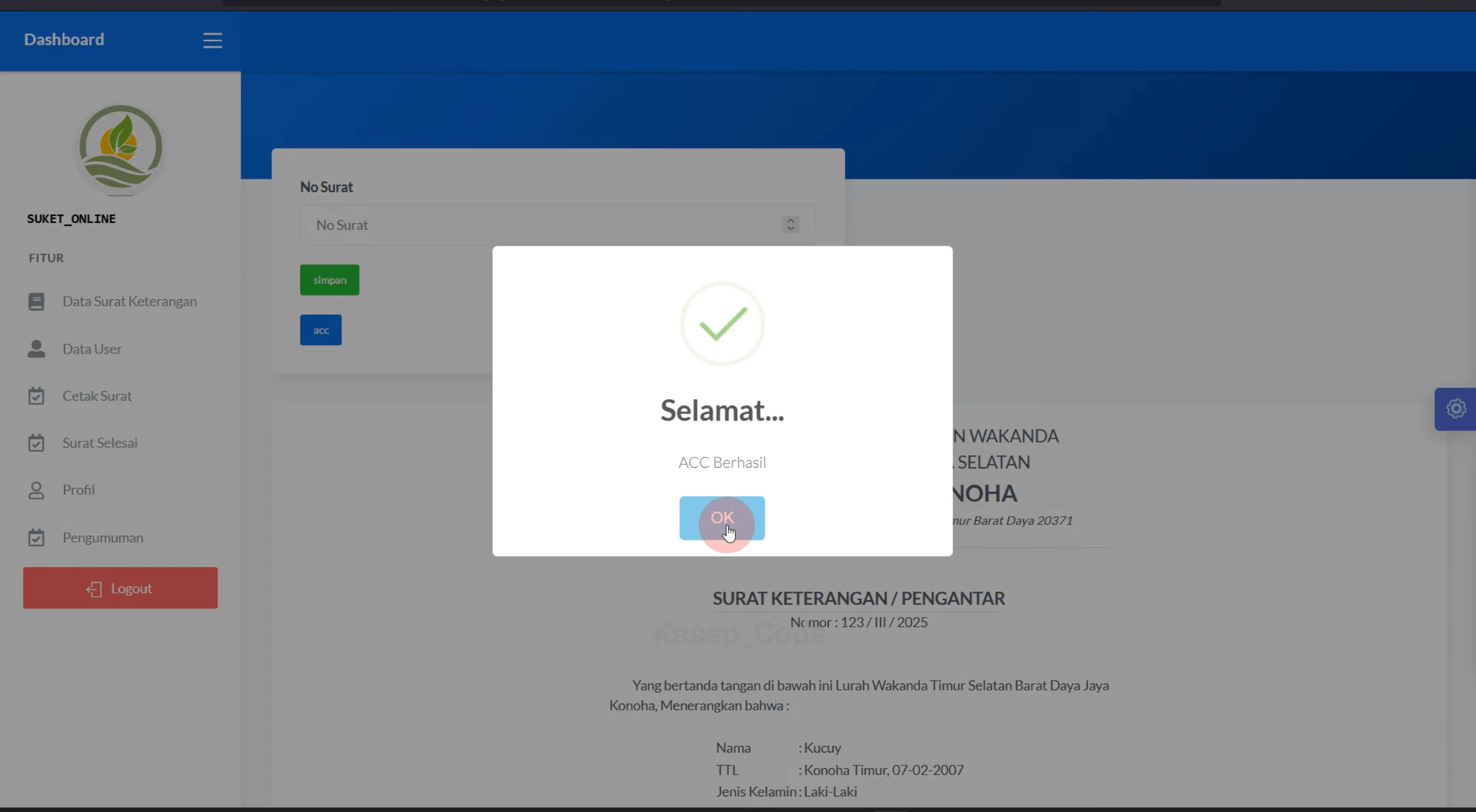Save with the green simpan button
The height and width of the screenshot is (812, 1476).
pos(329,280)
